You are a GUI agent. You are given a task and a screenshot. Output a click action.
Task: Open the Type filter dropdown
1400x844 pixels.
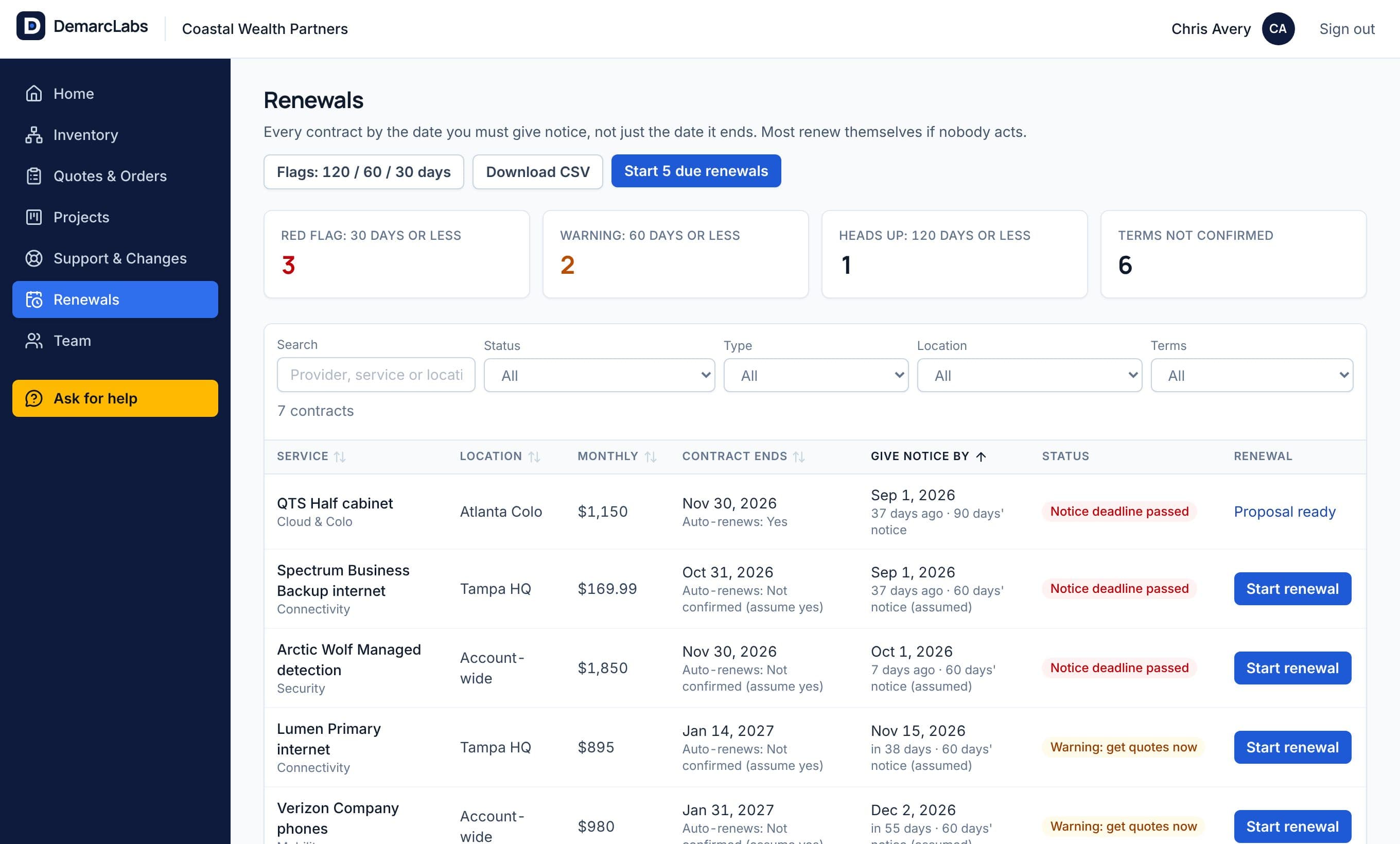[816, 376]
